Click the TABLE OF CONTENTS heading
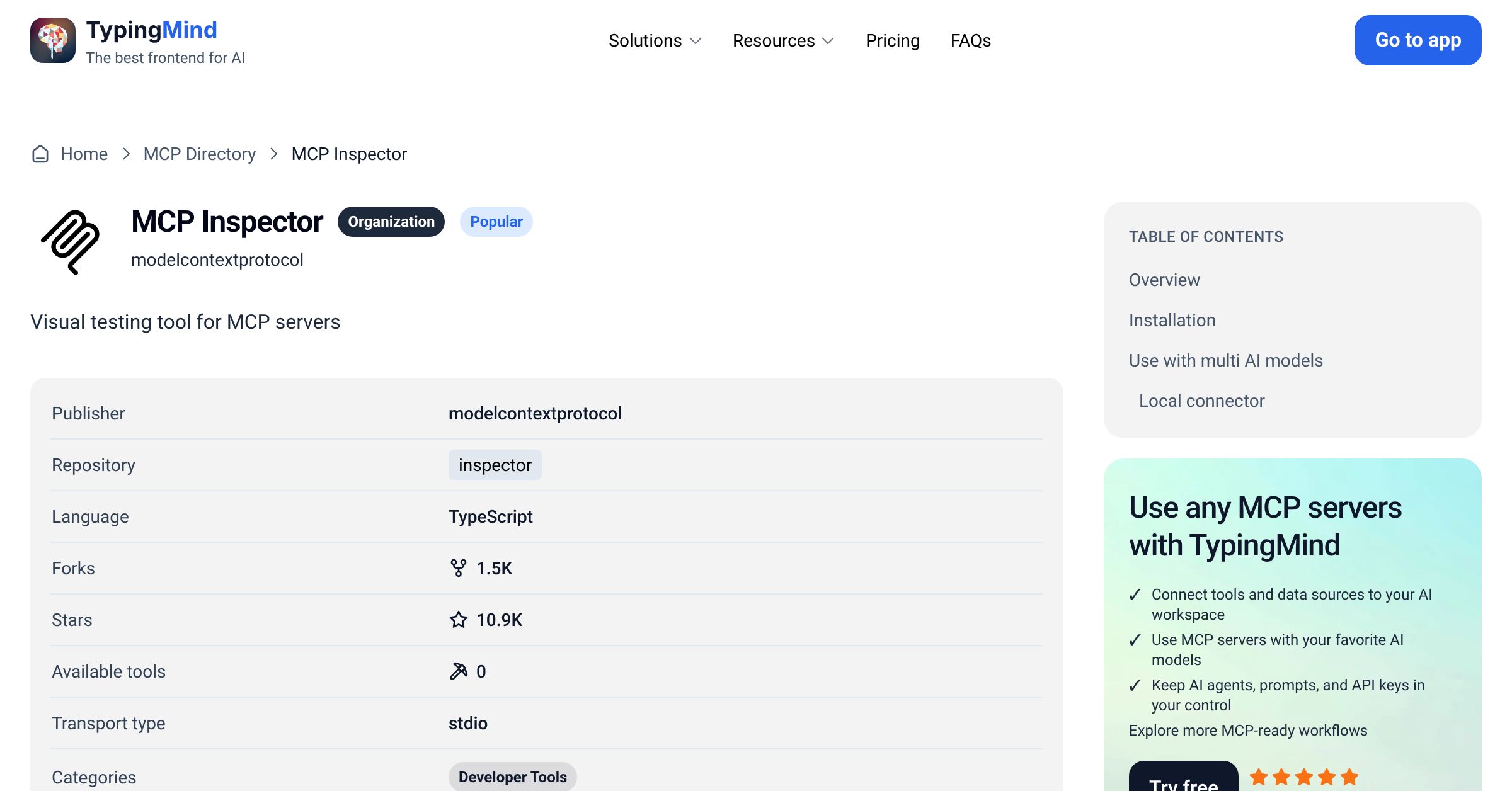1512x791 pixels. (1206, 237)
